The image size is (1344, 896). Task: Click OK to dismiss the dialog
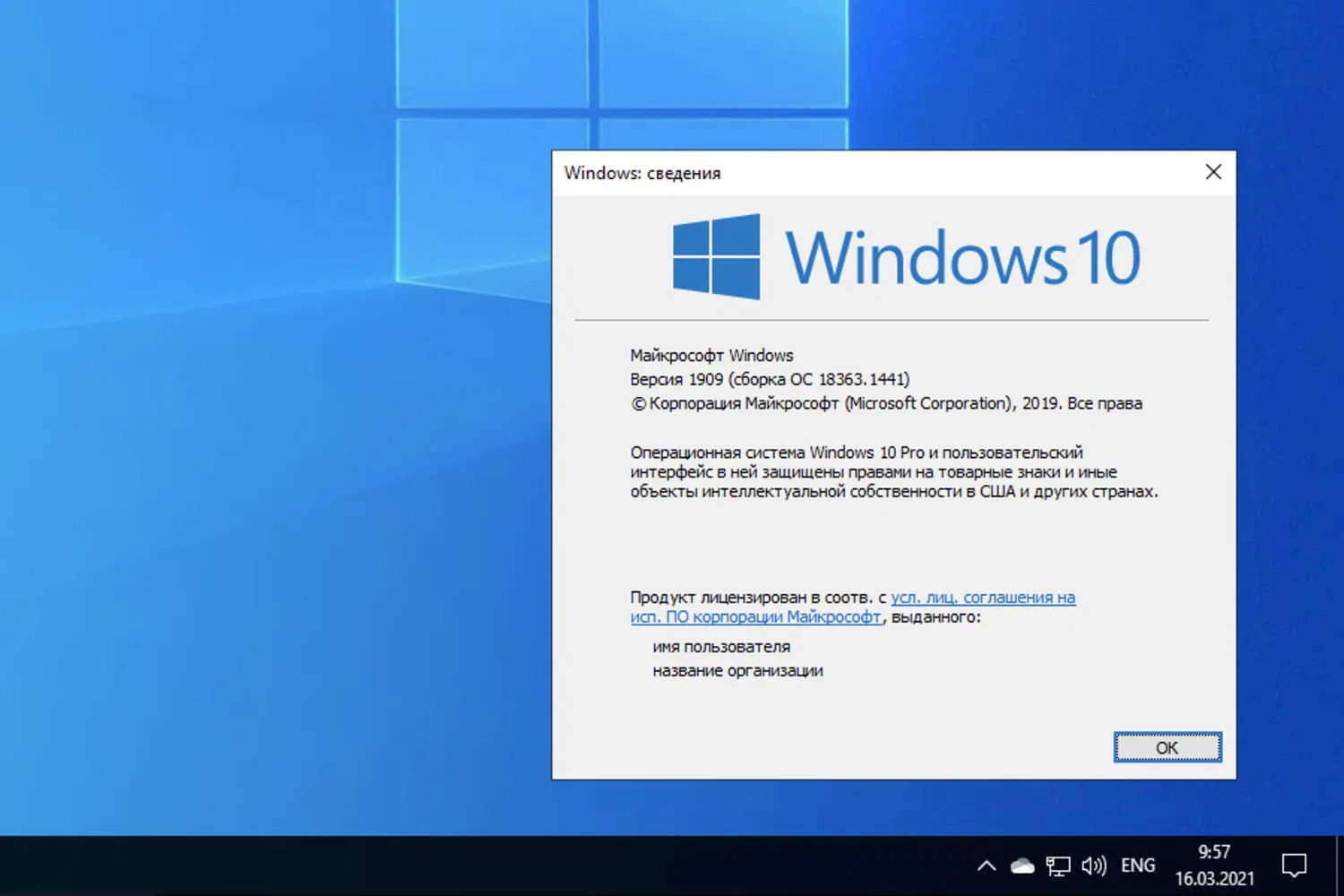coord(1167,746)
